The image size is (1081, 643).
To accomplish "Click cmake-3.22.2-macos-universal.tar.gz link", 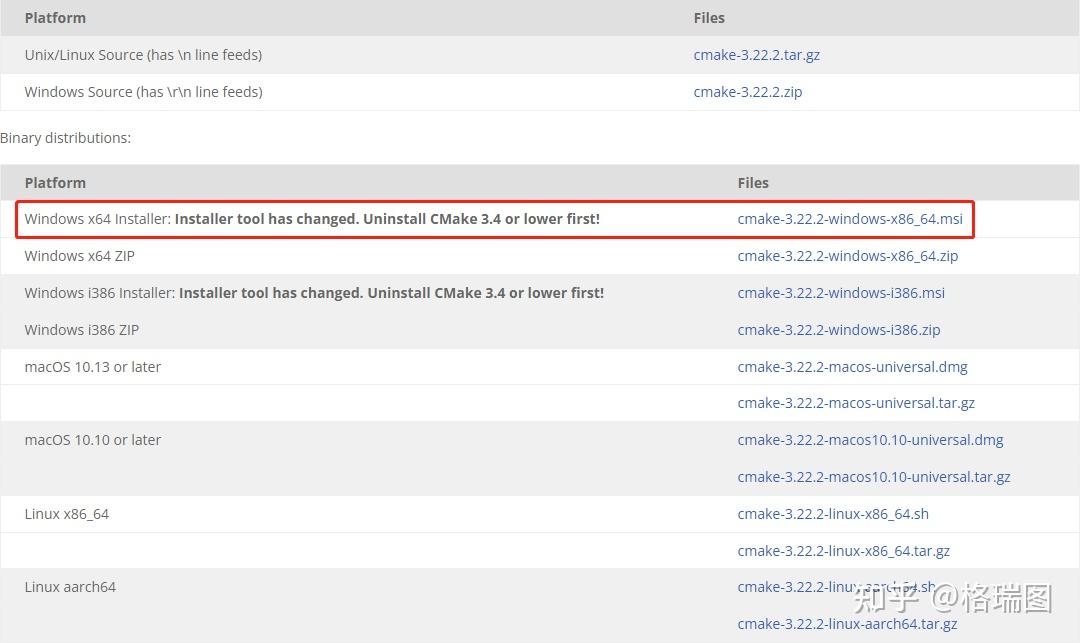I will (x=855, y=403).
